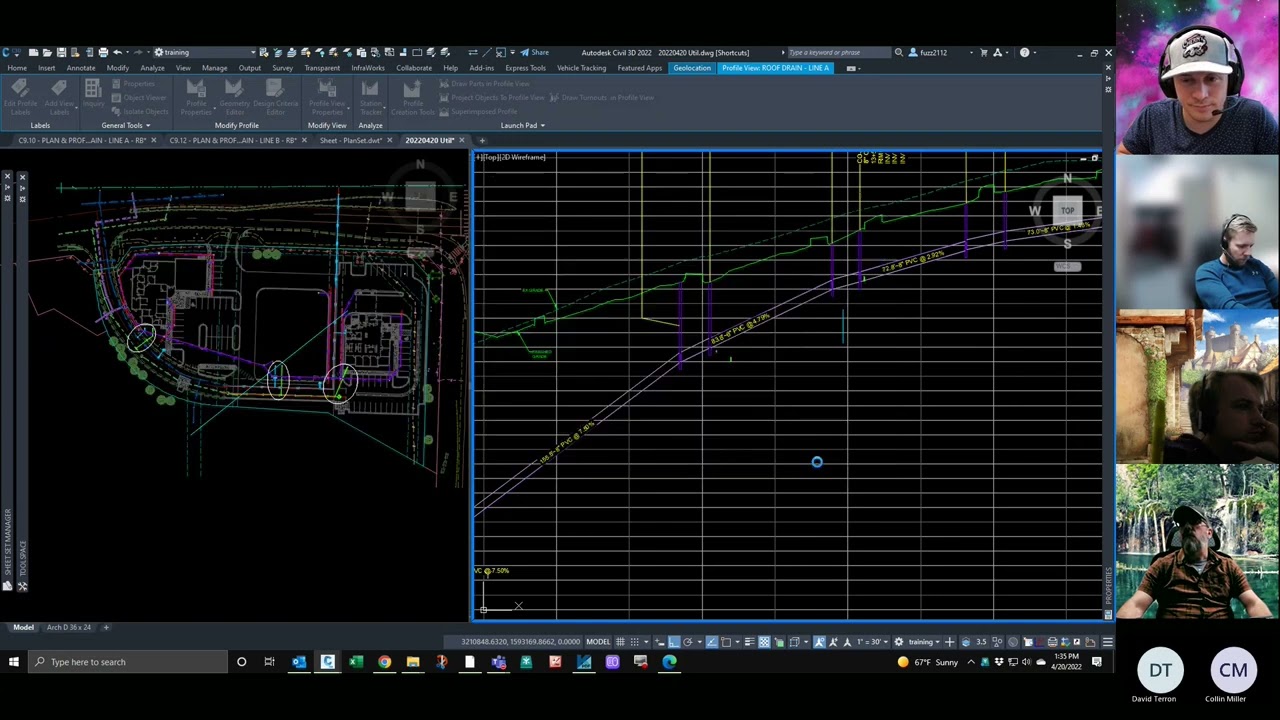Viewport: 1280px width, 720px height.
Task: Click the Windows search box
Action: (126, 661)
